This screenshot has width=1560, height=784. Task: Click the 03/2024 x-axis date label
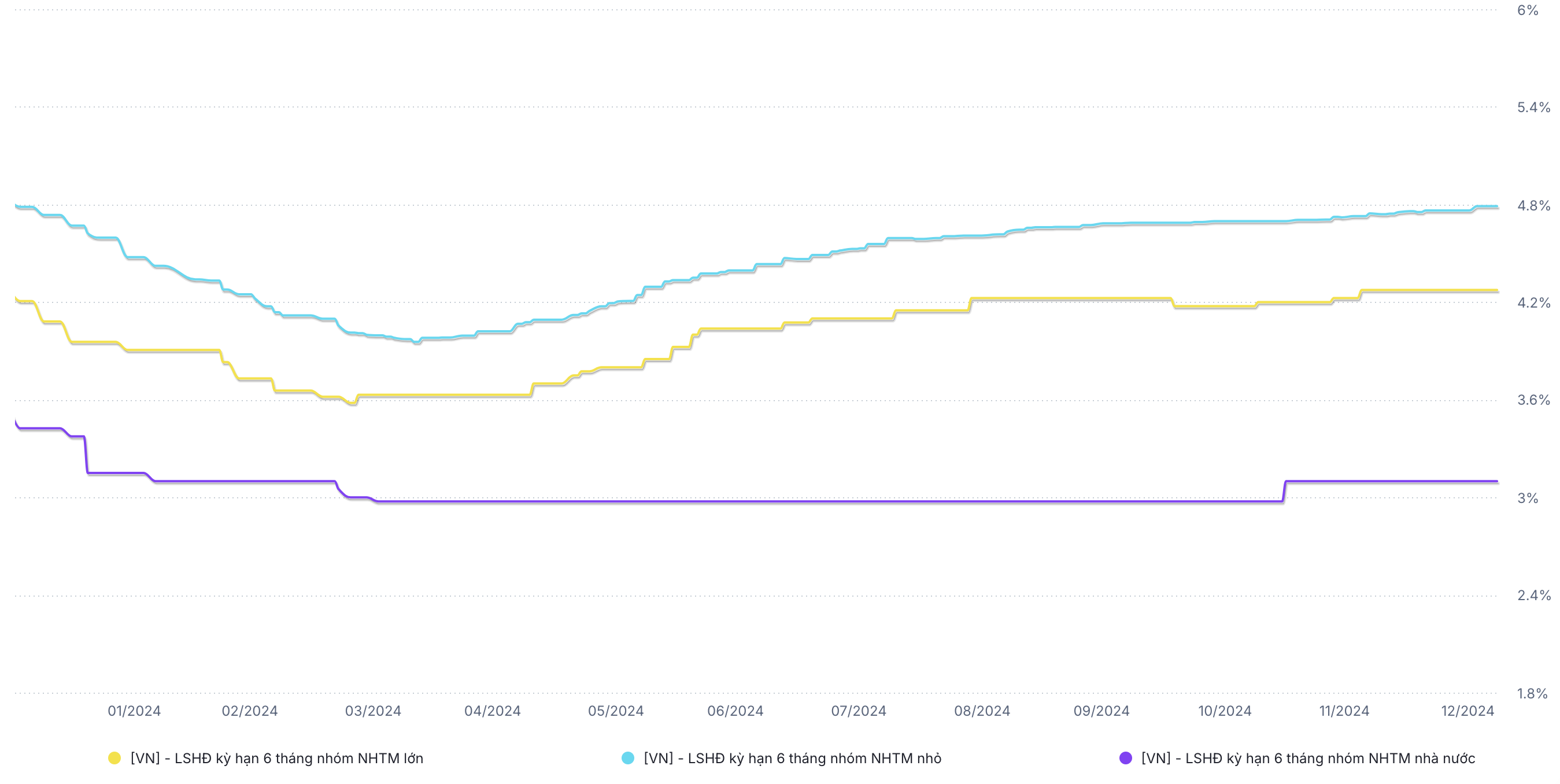[373, 711]
